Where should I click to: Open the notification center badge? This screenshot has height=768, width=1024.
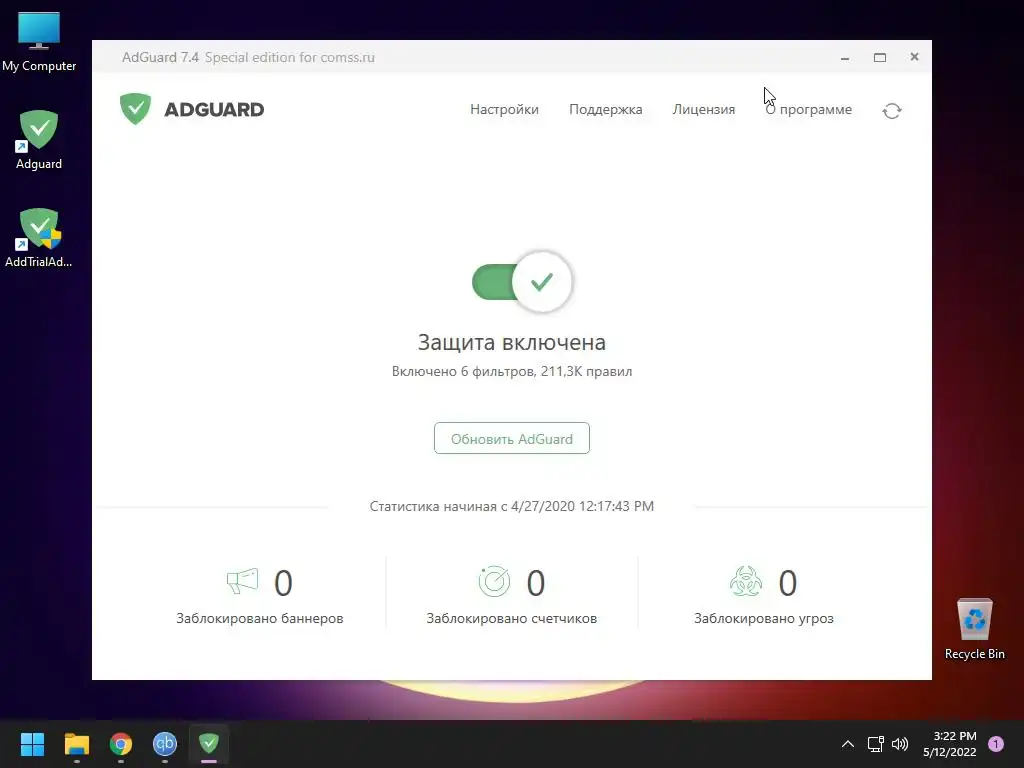[996, 744]
